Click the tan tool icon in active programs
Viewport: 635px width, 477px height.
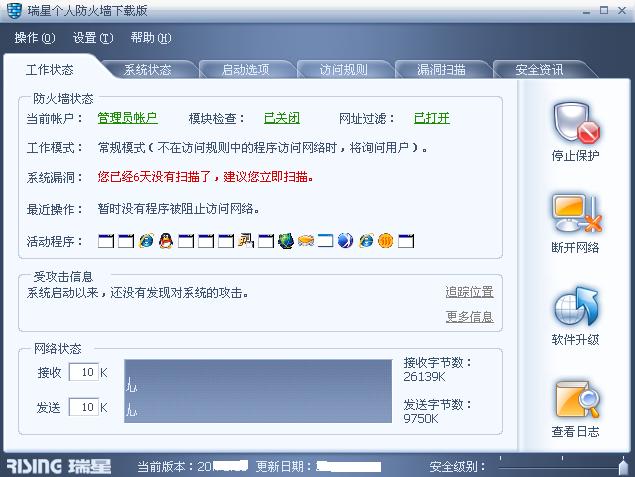pos(246,241)
